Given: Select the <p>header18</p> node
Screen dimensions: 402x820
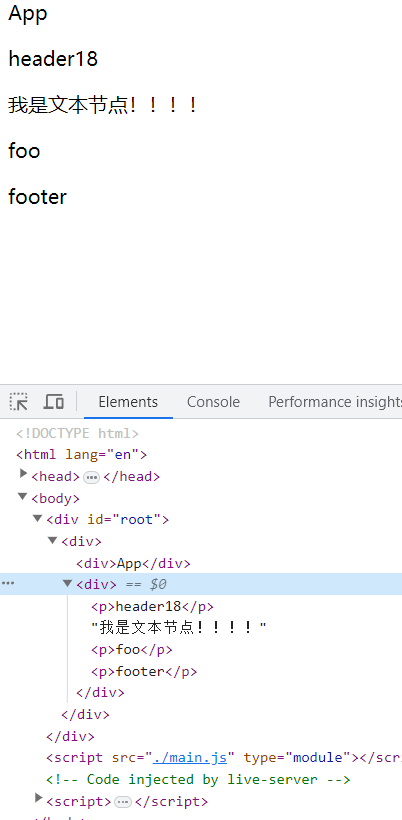Looking at the screenshot, I should pos(152,607).
